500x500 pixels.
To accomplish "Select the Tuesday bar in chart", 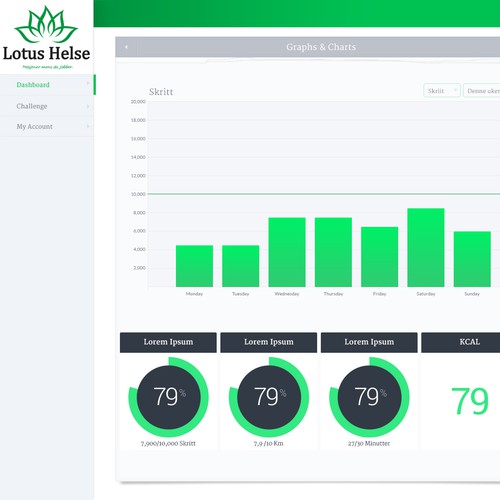I will click(241, 266).
